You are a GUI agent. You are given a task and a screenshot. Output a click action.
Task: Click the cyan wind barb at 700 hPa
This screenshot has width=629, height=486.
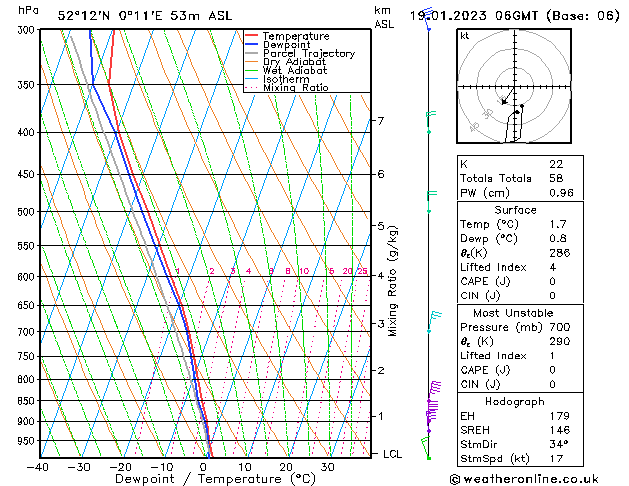click(x=434, y=322)
